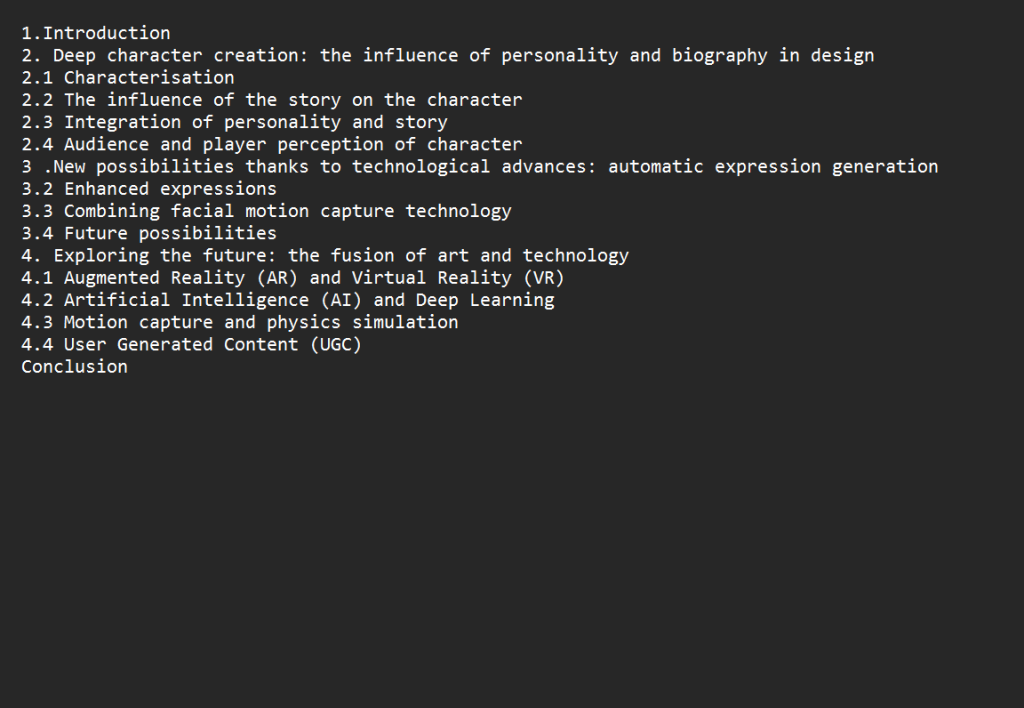Viewport: 1024px width, 708px height.
Task: Click '2.3 Integration of personality and story'
Action: point(234,122)
